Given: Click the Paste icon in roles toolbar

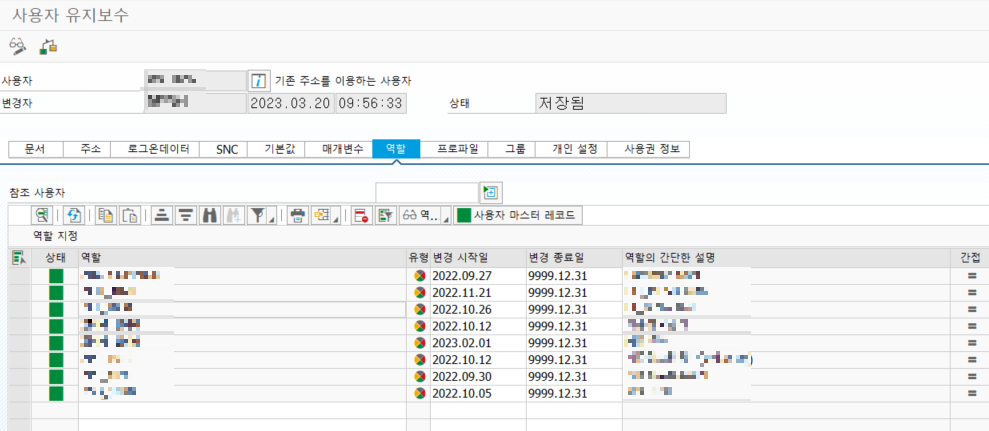Looking at the screenshot, I should 130,215.
